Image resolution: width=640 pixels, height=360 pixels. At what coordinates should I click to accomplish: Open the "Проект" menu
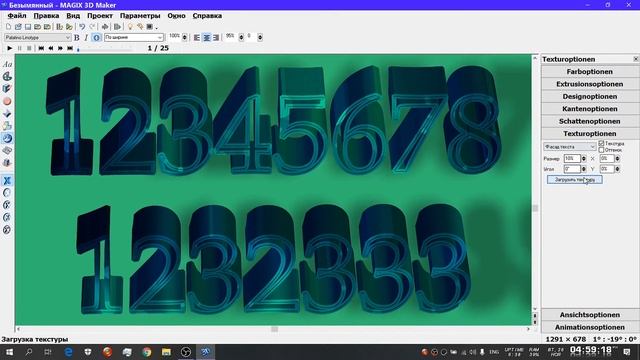pos(100,16)
